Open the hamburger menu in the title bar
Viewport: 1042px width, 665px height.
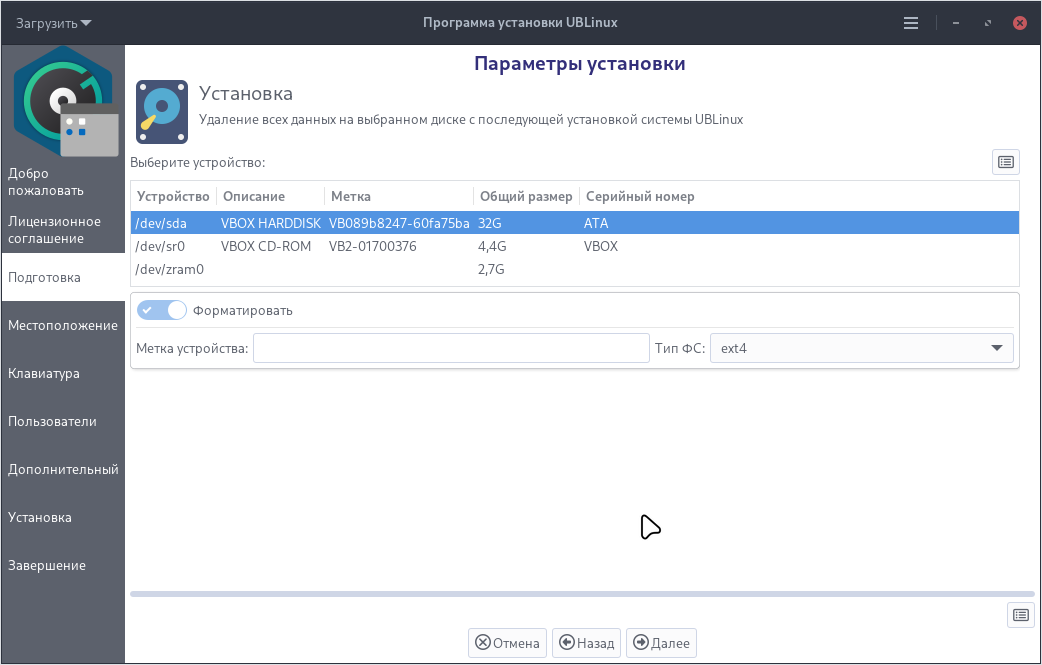pos(911,22)
